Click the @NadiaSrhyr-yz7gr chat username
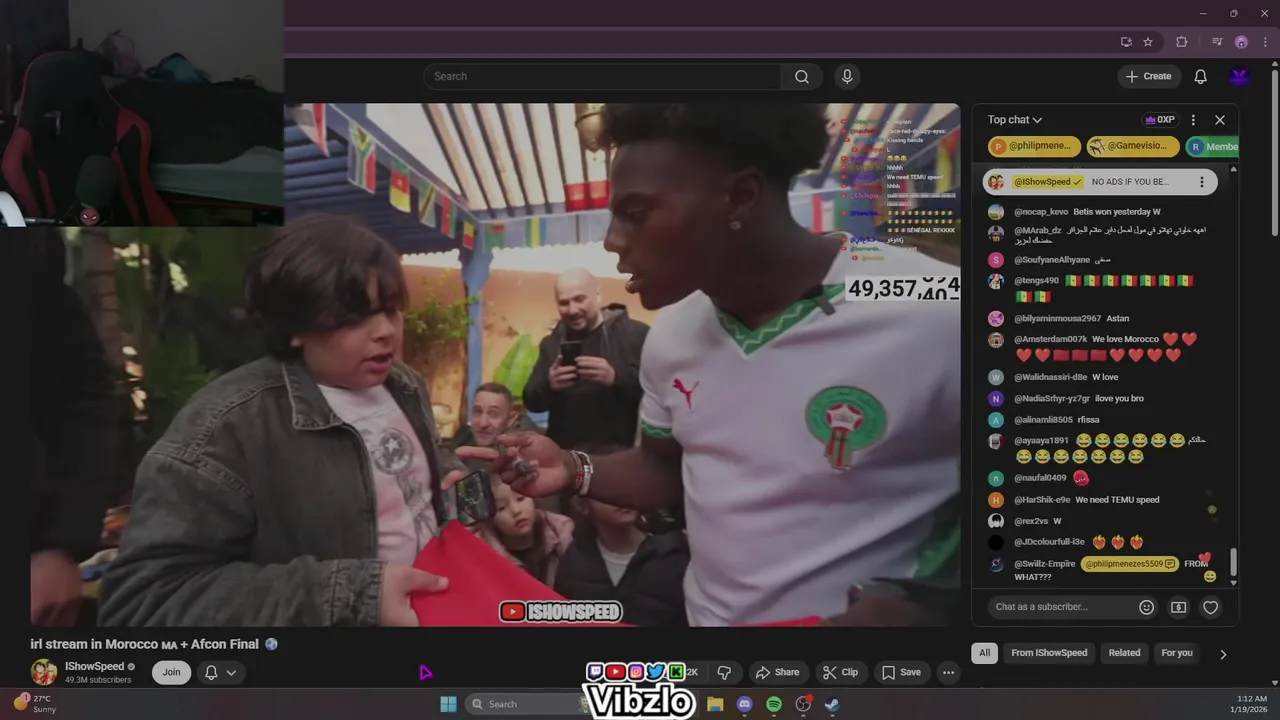The image size is (1280, 720). [x=1052, y=398]
